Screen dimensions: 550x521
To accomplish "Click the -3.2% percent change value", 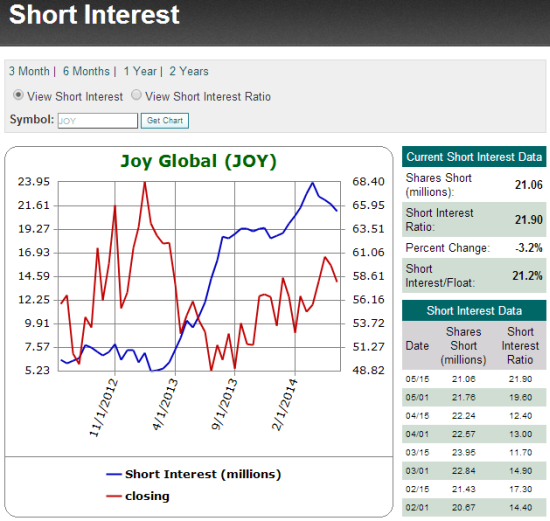I will 529,248.
